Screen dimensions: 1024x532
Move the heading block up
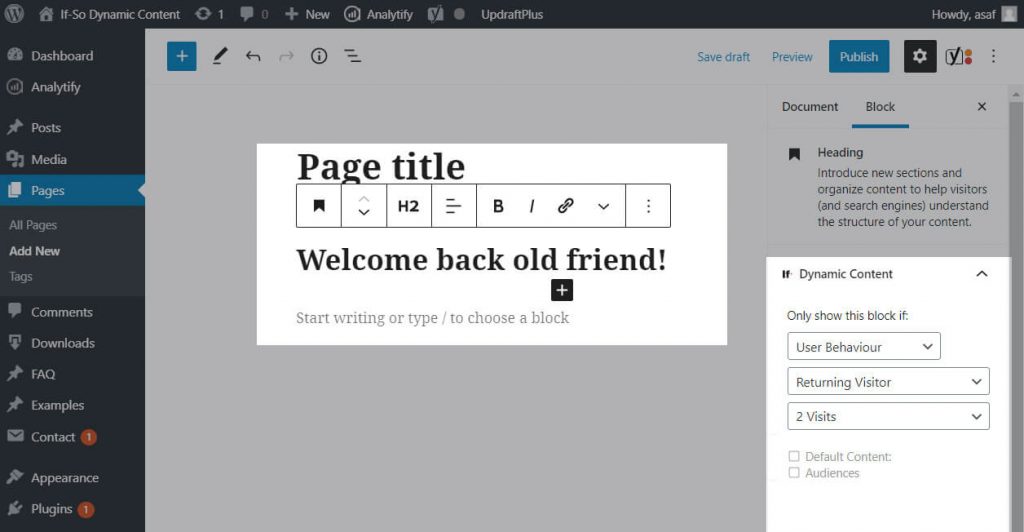pyautogui.click(x=364, y=198)
